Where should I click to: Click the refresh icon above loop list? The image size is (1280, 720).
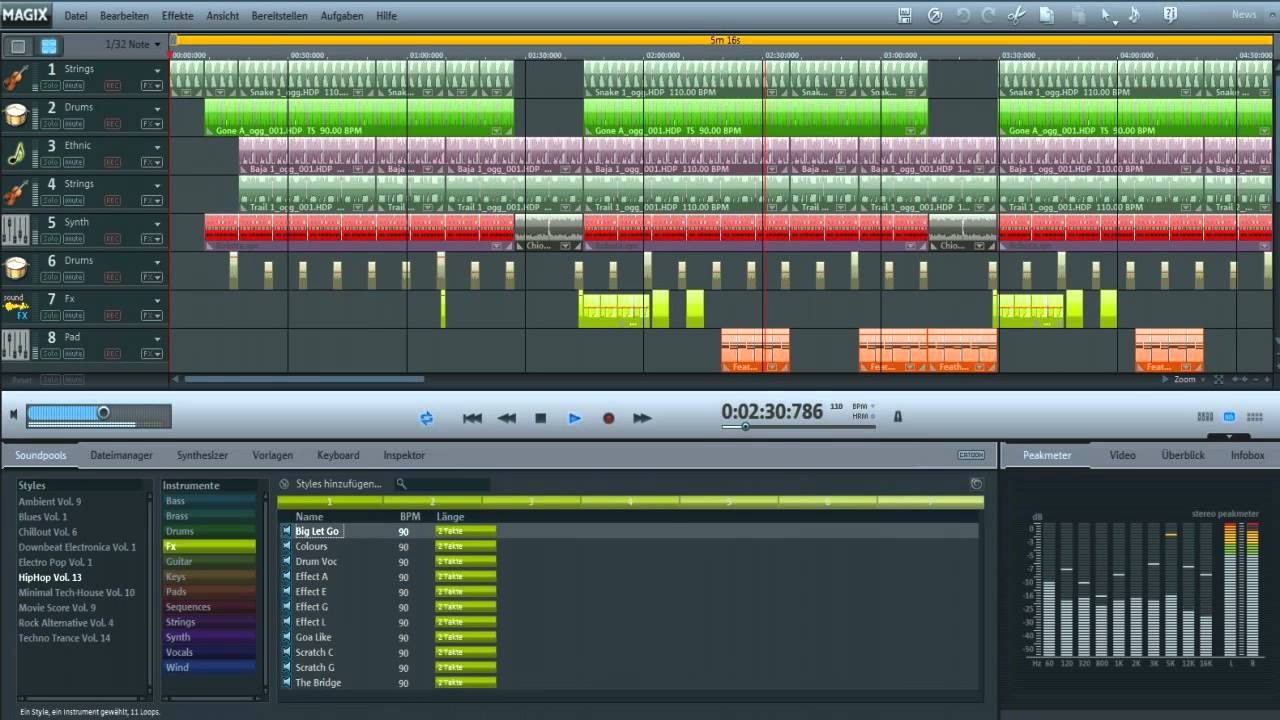click(x=976, y=483)
